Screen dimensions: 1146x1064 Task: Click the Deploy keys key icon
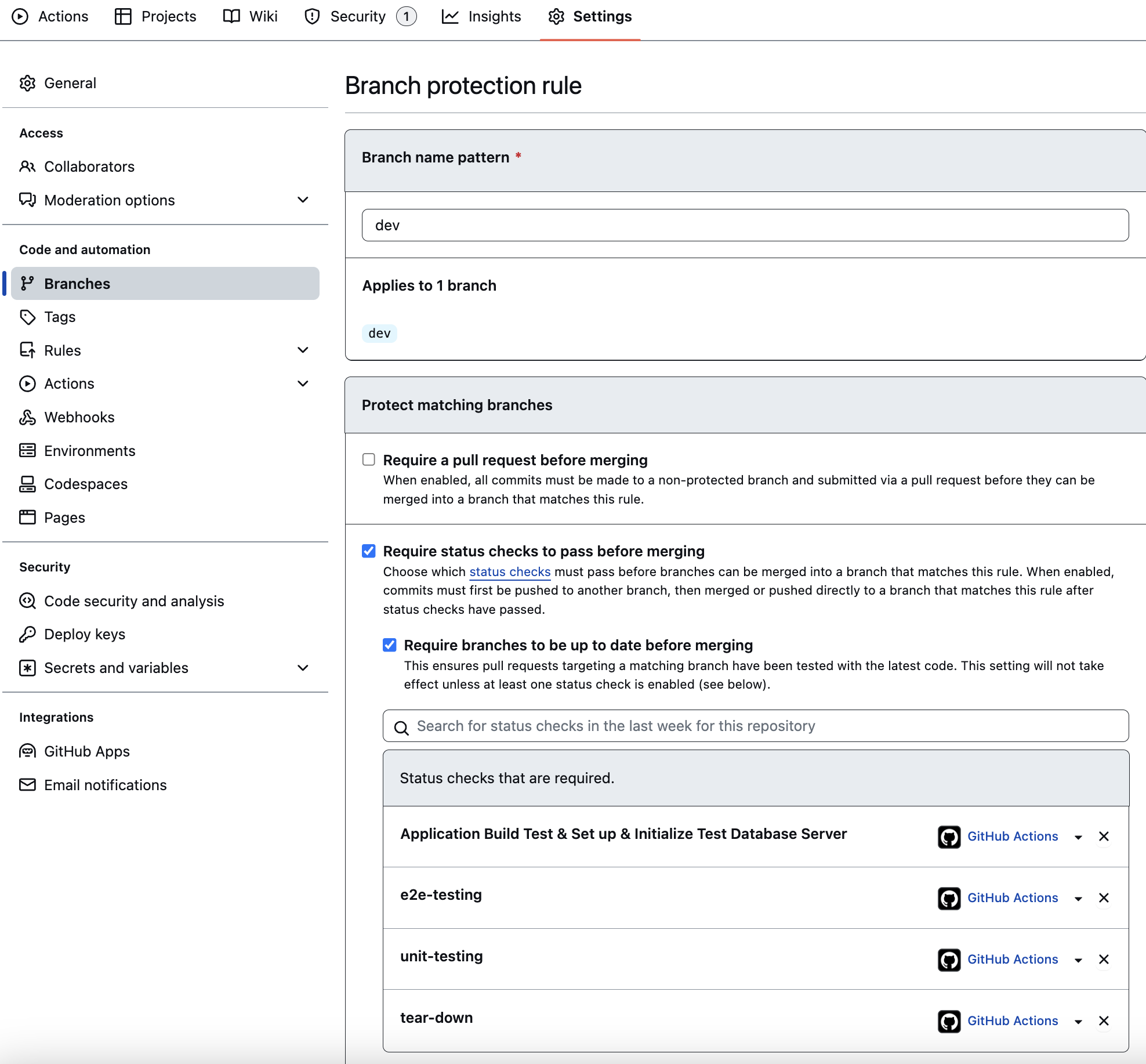(27, 634)
